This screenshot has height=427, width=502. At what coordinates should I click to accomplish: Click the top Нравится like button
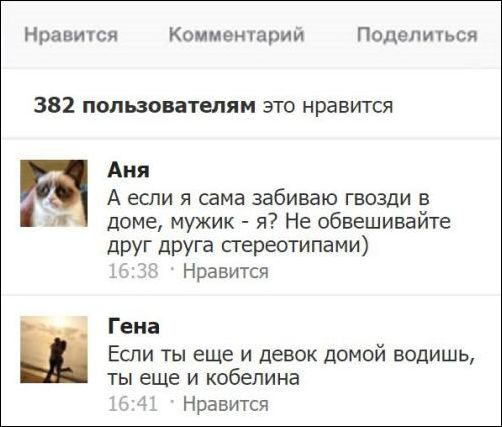coord(71,34)
